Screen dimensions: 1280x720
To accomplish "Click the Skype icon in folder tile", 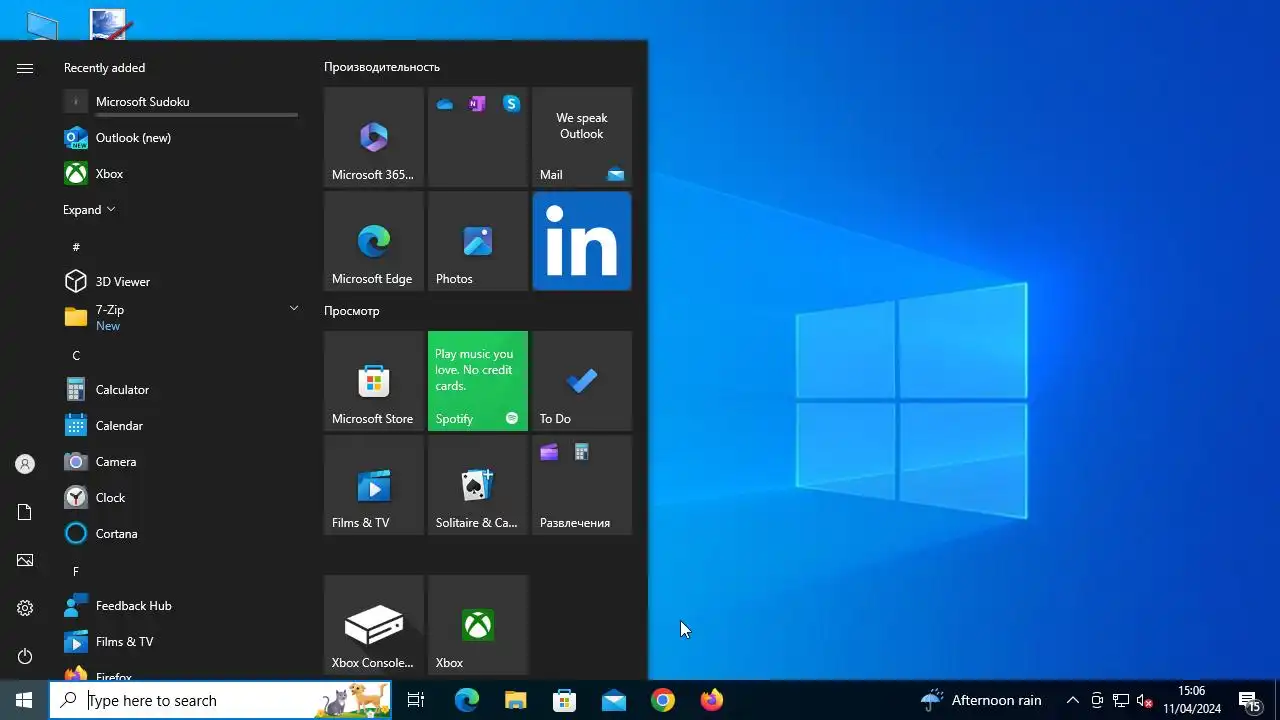I will 511,104.
